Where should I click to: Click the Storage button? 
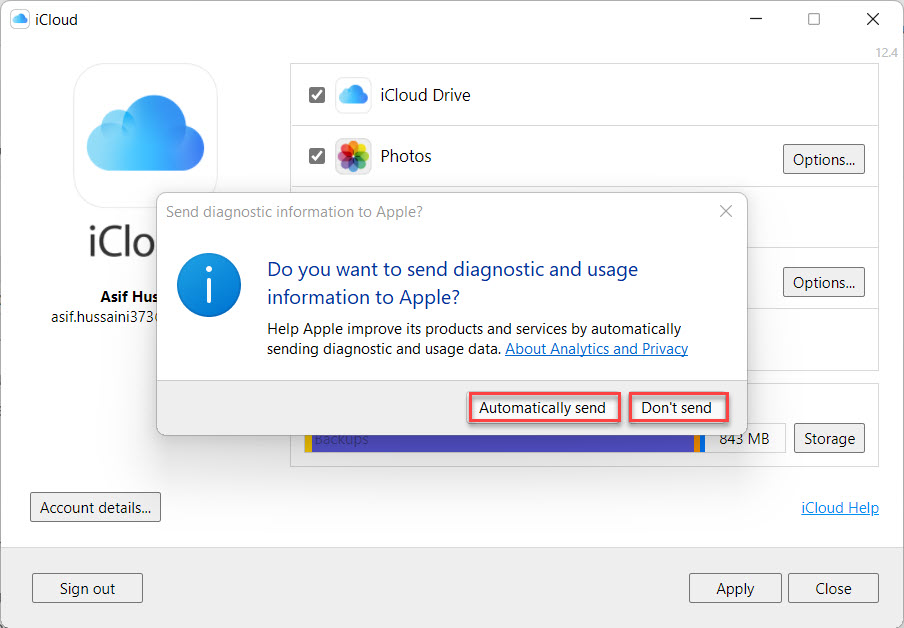(829, 438)
